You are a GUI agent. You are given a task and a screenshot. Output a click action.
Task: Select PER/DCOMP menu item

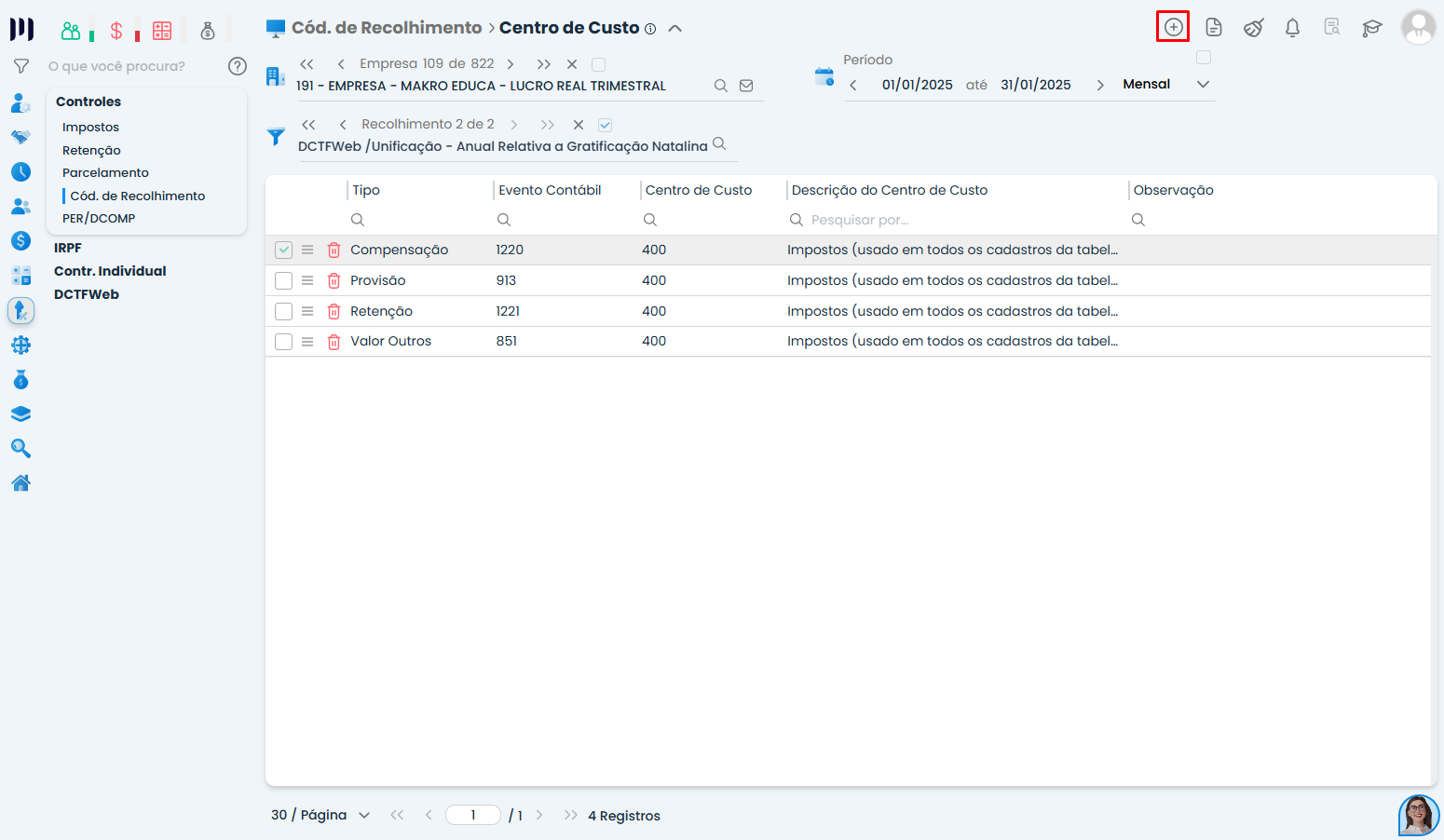99,218
